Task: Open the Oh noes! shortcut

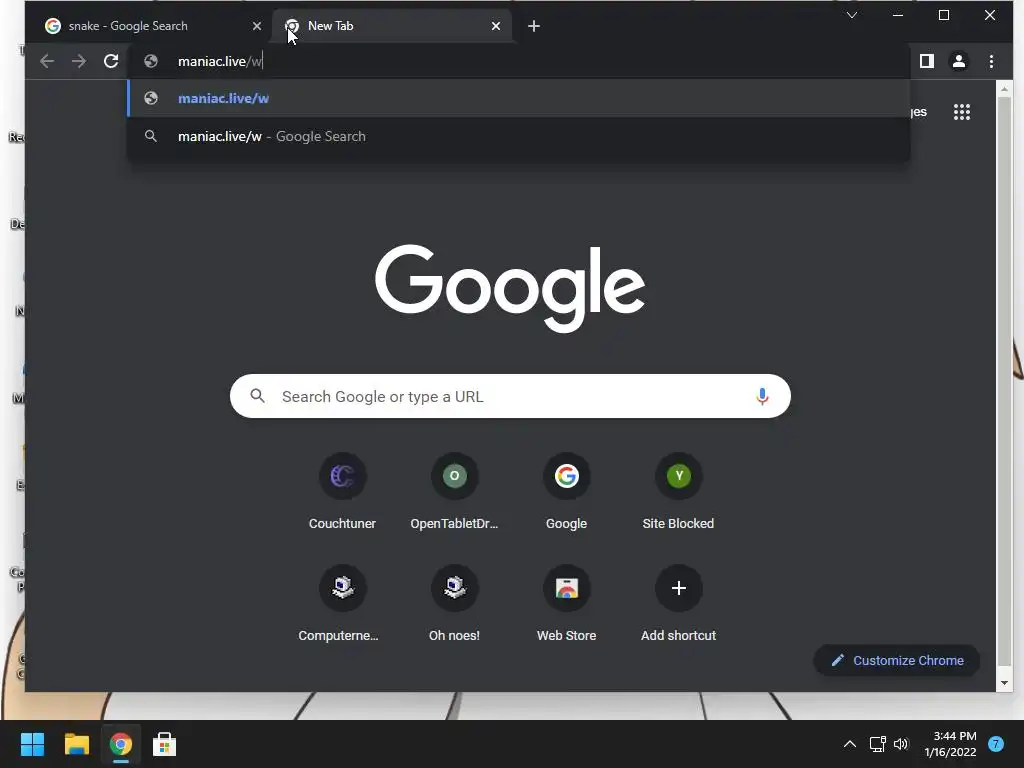Action: 455,603
